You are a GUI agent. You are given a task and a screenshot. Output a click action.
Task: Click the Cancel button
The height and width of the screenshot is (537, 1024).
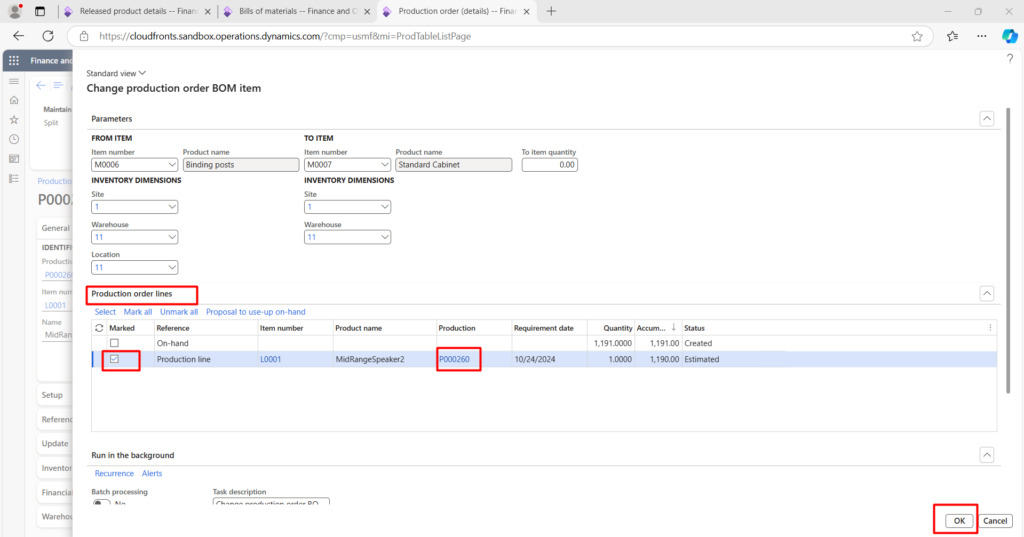pos(995,521)
